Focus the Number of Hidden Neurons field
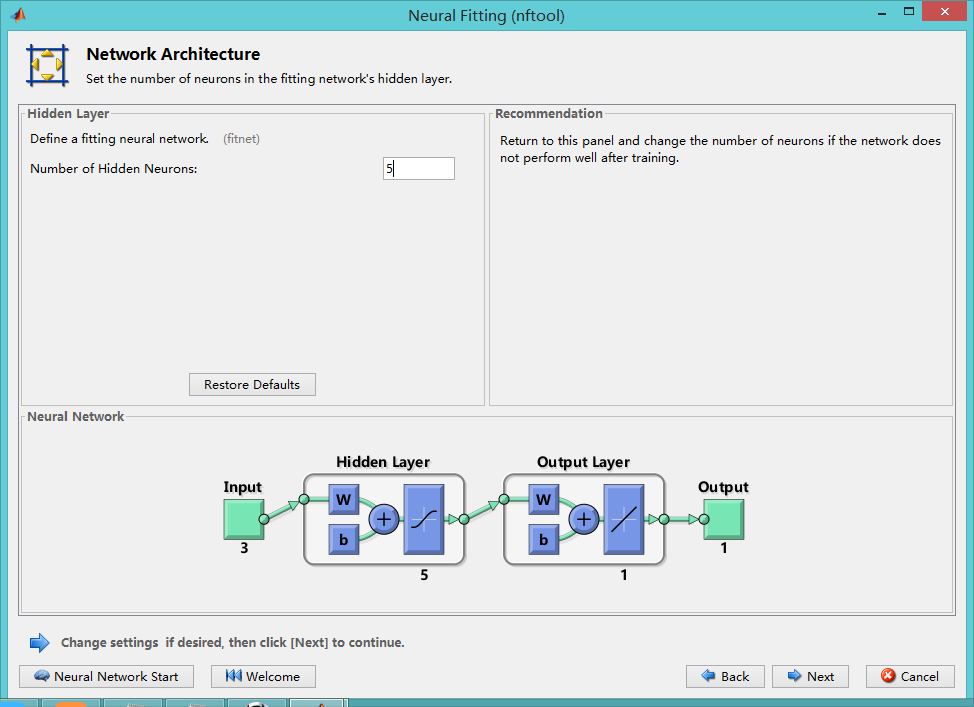The width and height of the screenshot is (974, 707). (x=419, y=168)
